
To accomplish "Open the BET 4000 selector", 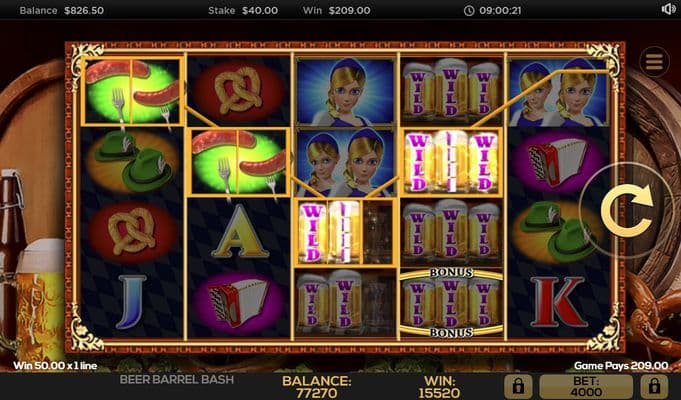I will click(x=586, y=387).
